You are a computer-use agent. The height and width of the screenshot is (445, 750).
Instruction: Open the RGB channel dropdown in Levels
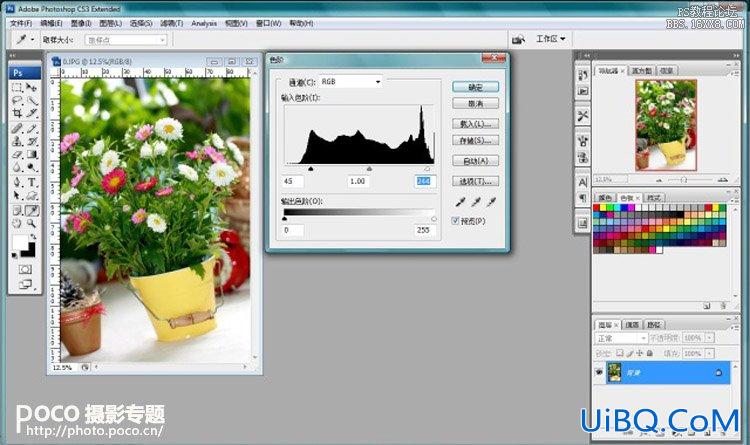tap(351, 82)
